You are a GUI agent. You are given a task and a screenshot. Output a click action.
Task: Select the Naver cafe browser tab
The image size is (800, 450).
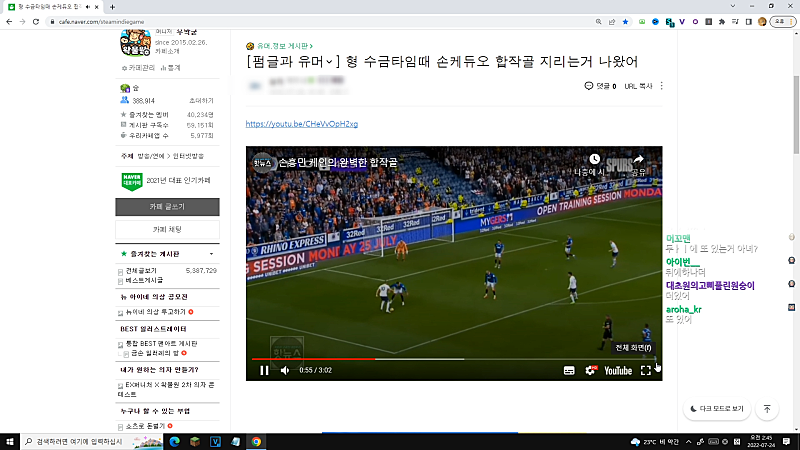(x=52, y=7)
